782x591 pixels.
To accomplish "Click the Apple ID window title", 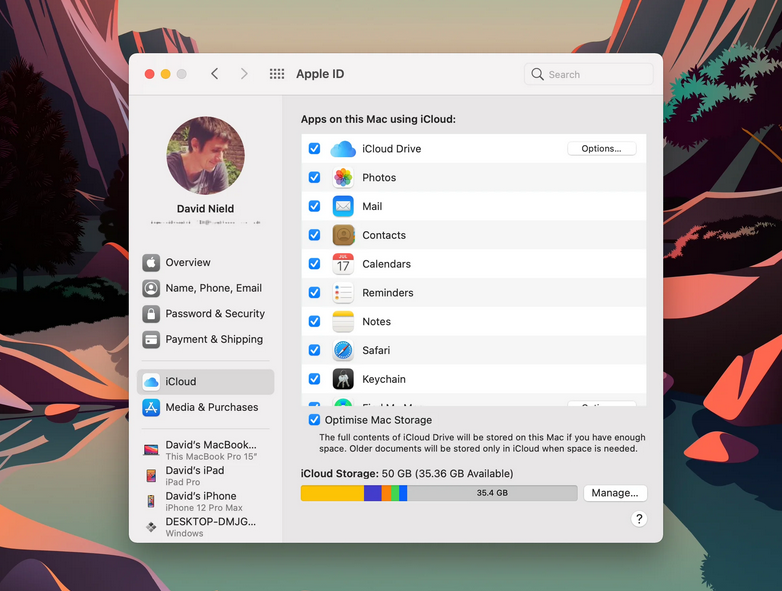I will [x=320, y=74].
